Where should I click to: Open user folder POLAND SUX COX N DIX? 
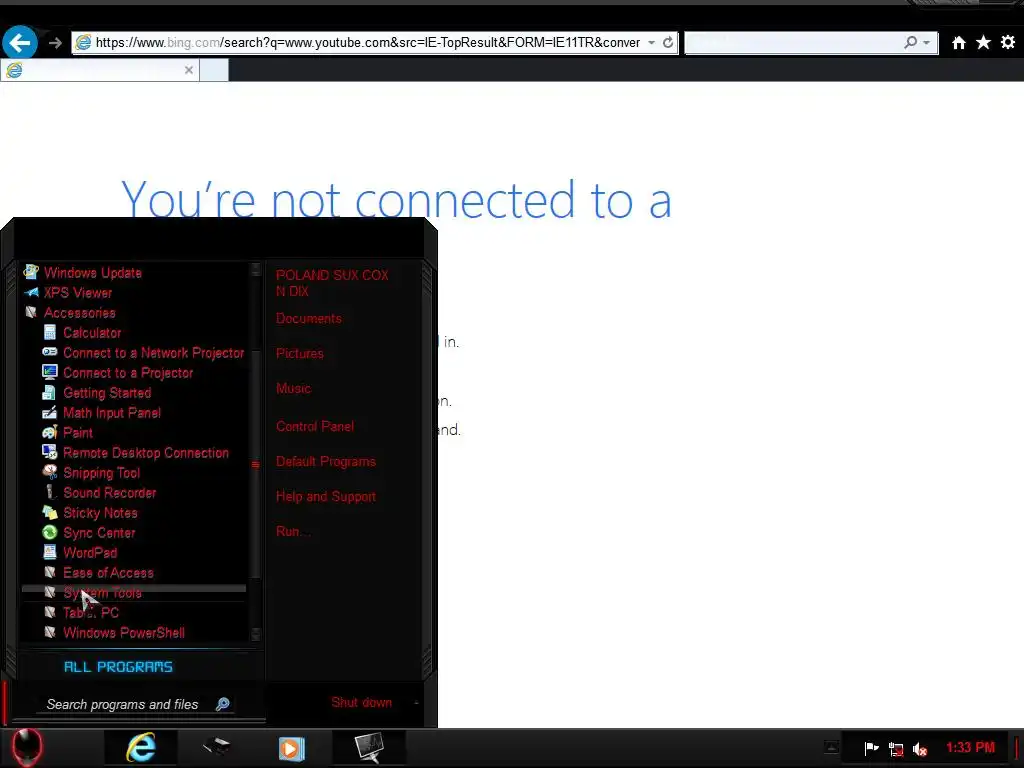(x=332, y=283)
